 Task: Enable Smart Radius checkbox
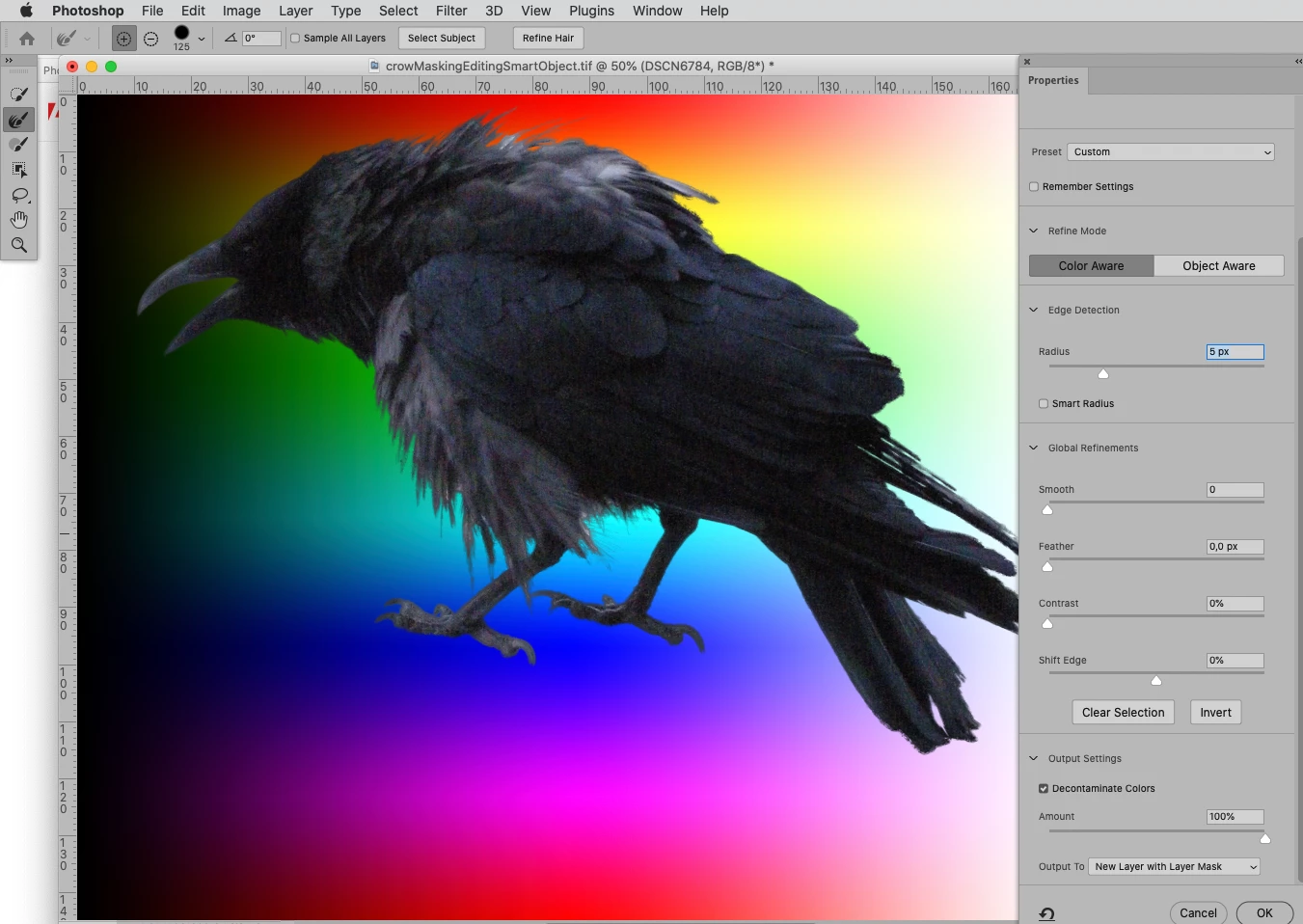click(x=1044, y=403)
